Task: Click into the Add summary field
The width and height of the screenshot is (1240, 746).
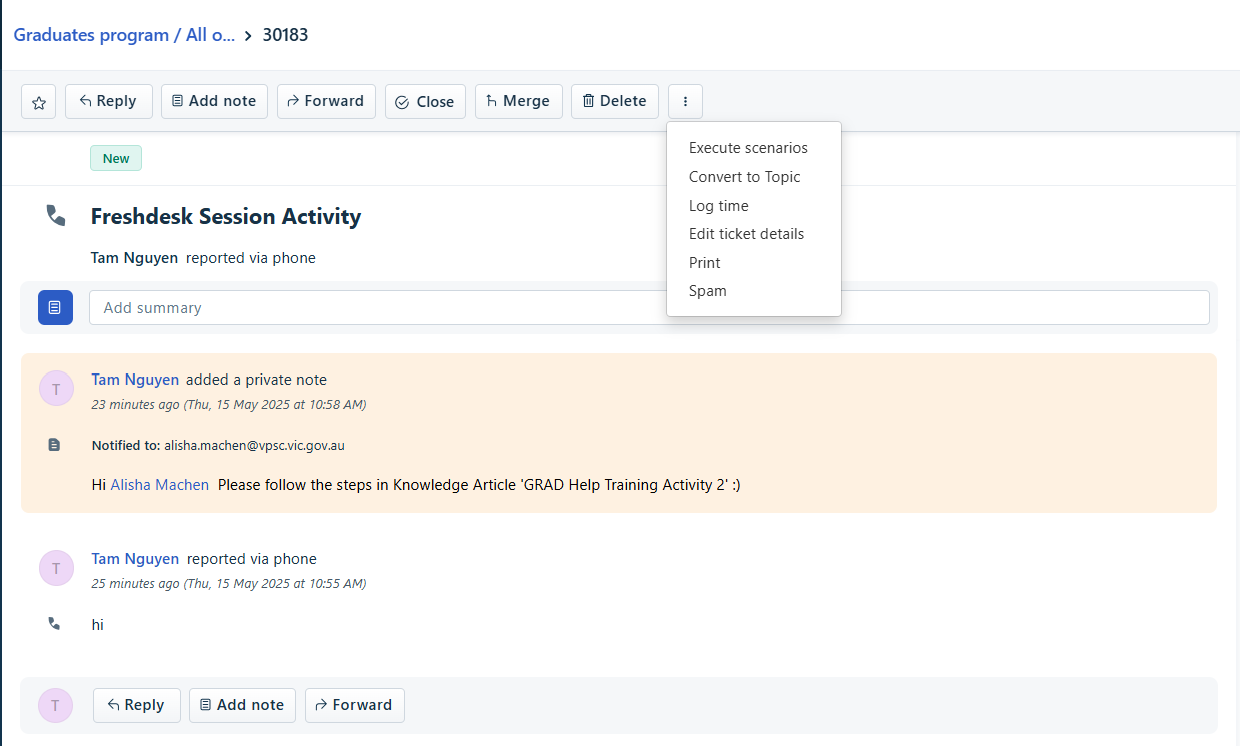Action: coord(649,307)
